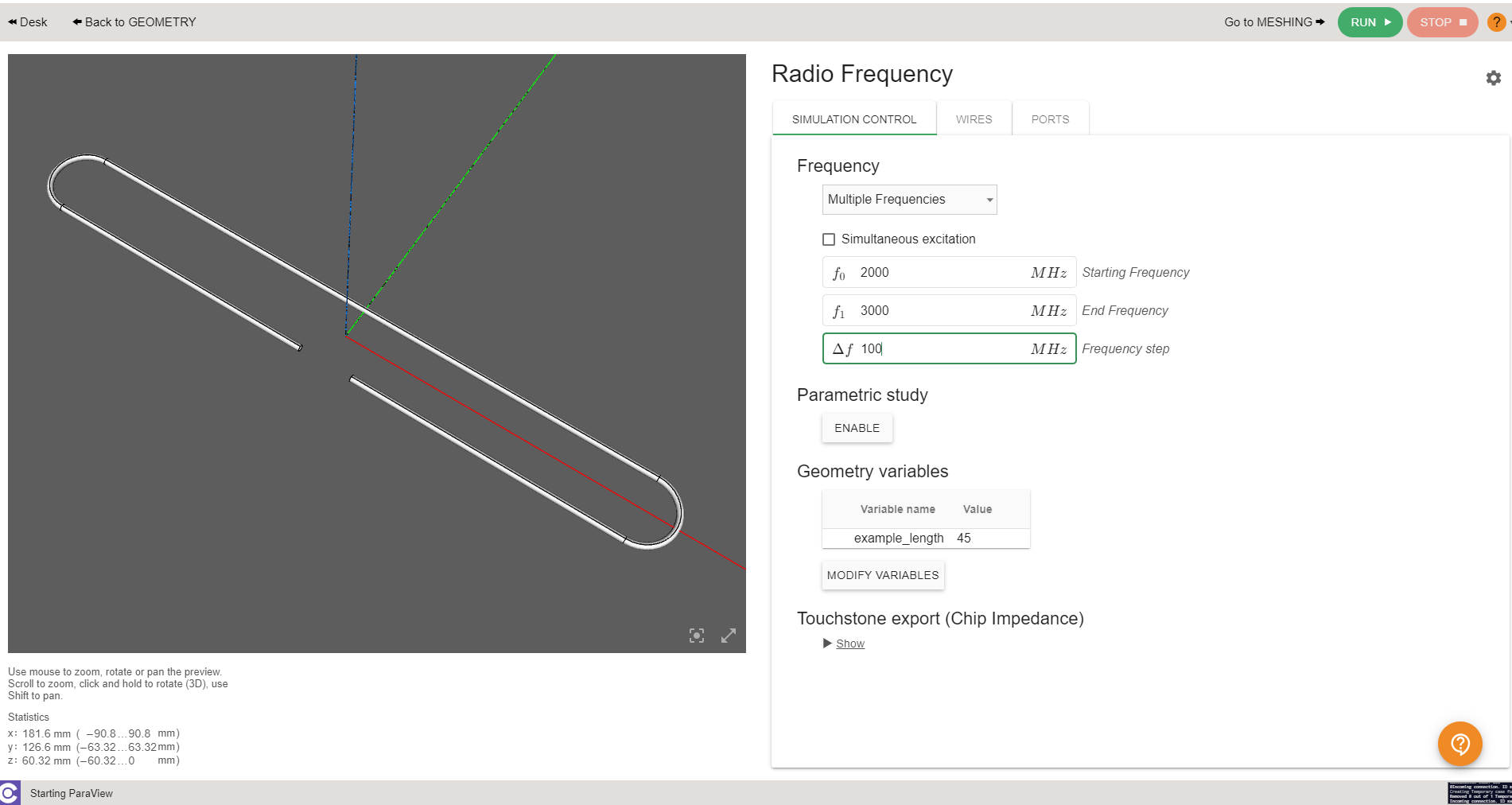The image size is (1512, 805).
Task: Open the floating orange support chat button
Action: click(x=1460, y=744)
